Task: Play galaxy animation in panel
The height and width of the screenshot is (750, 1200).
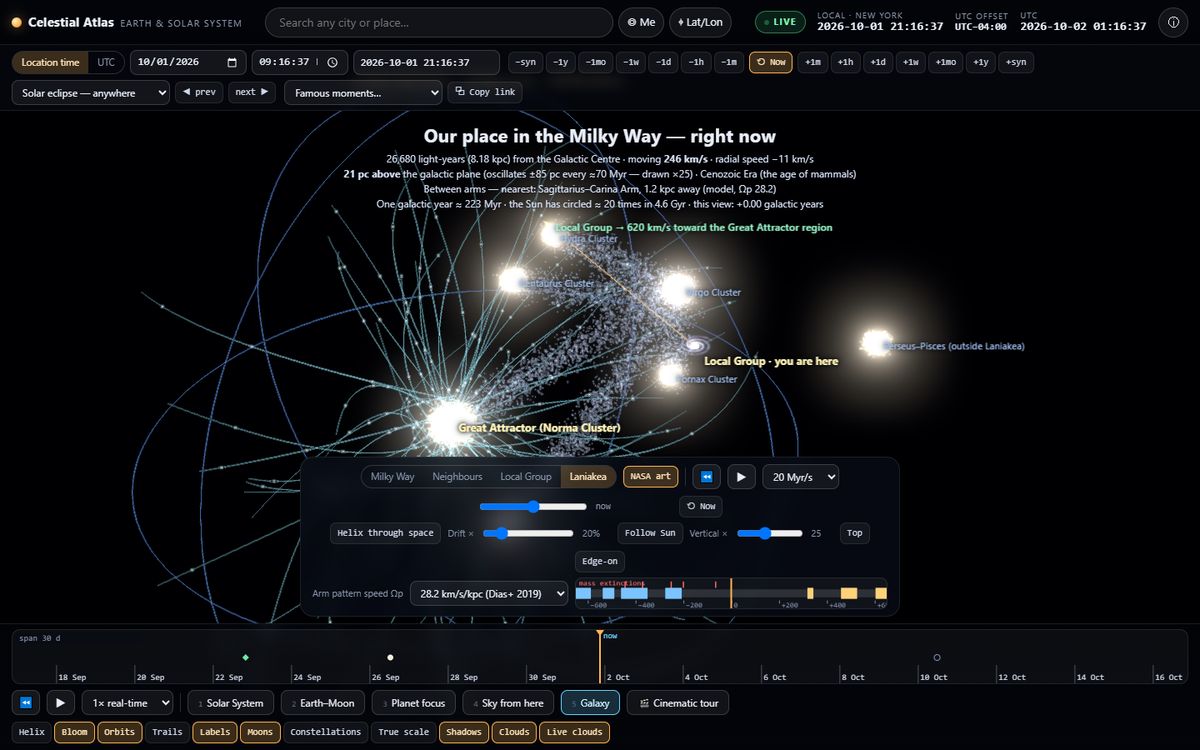Action: (741, 477)
